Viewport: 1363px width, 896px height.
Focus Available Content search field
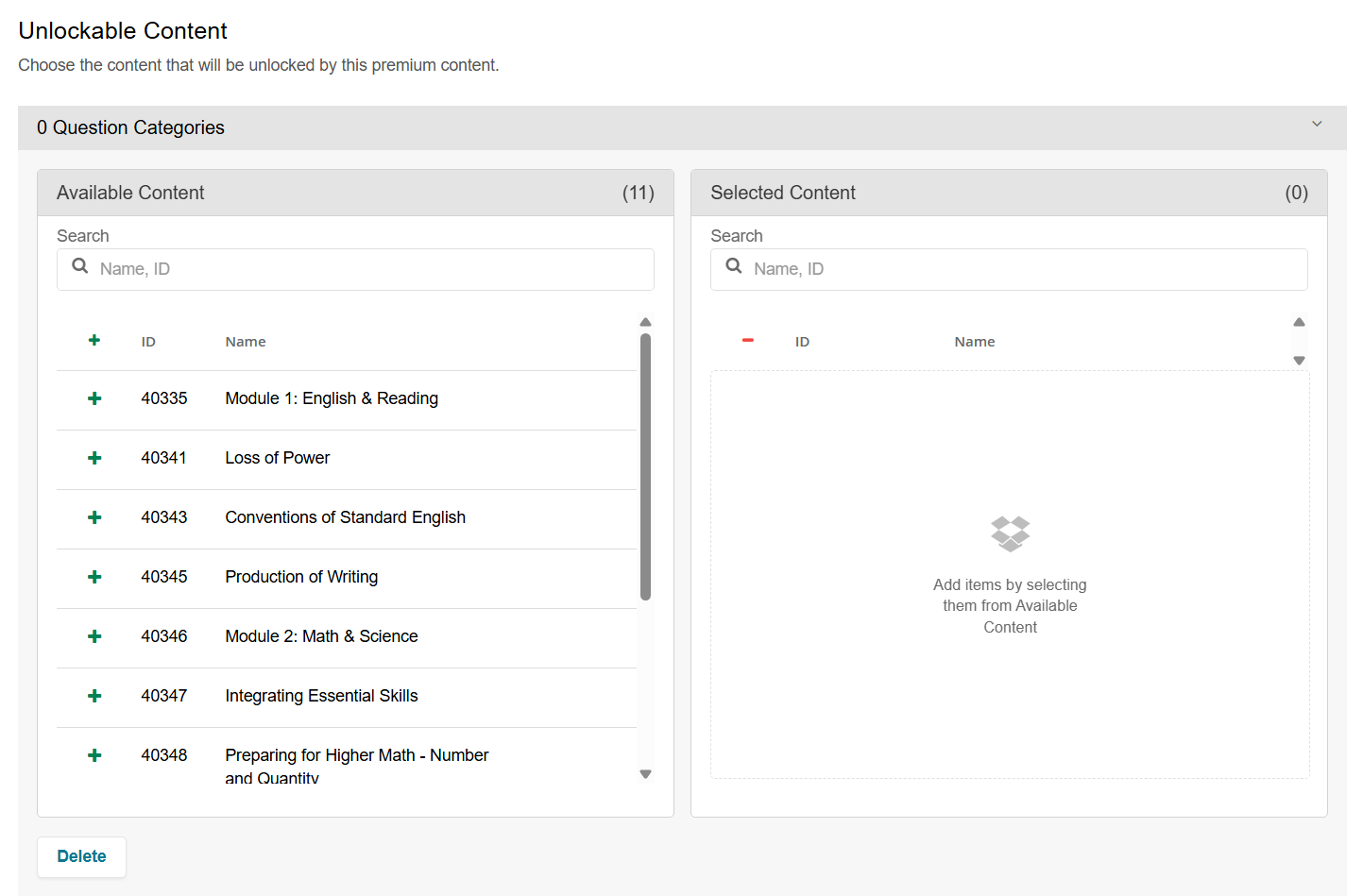pyautogui.click(x=368, y=269)
